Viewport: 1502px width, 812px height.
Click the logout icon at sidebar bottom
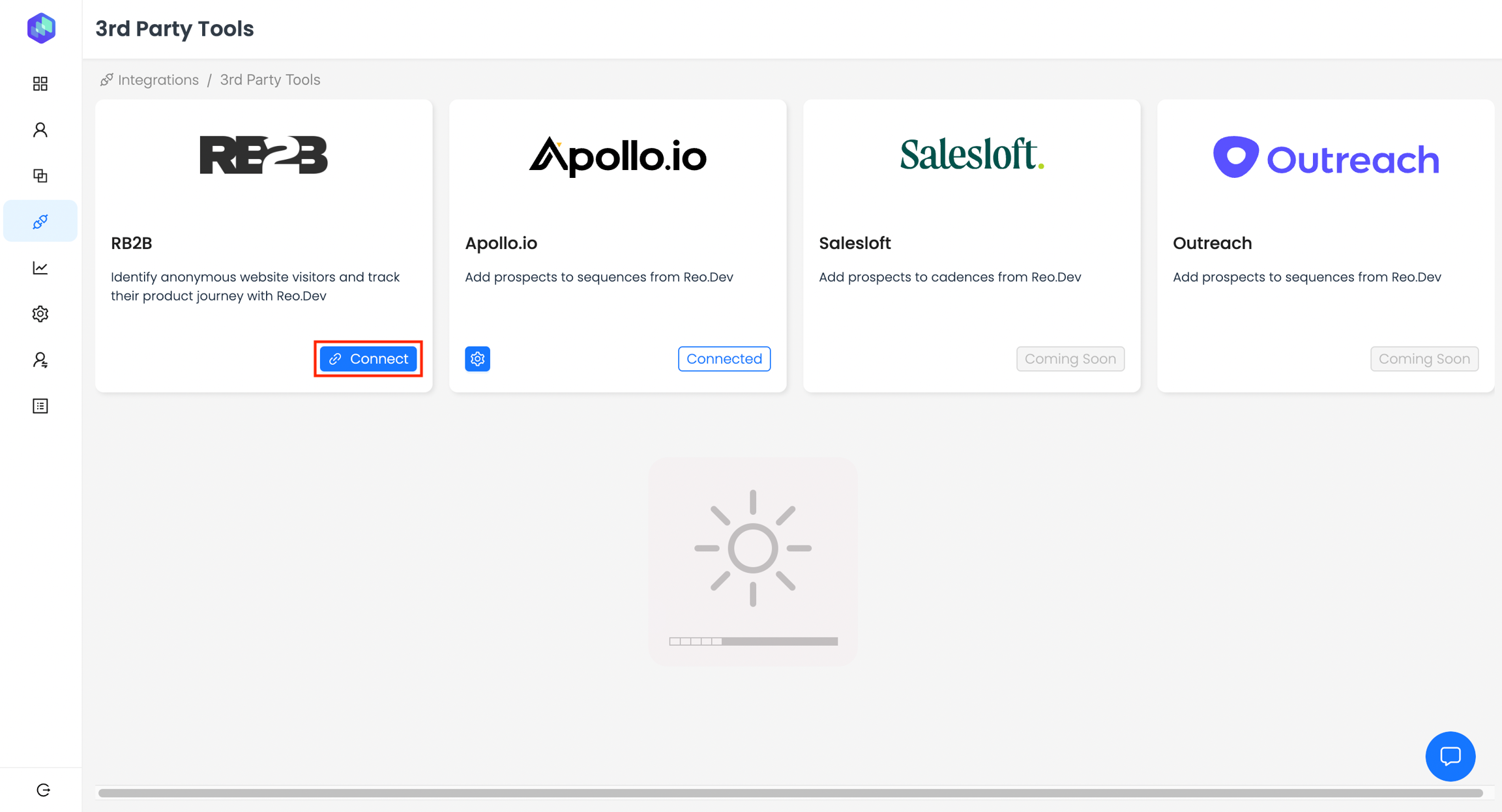pos(43,790)
